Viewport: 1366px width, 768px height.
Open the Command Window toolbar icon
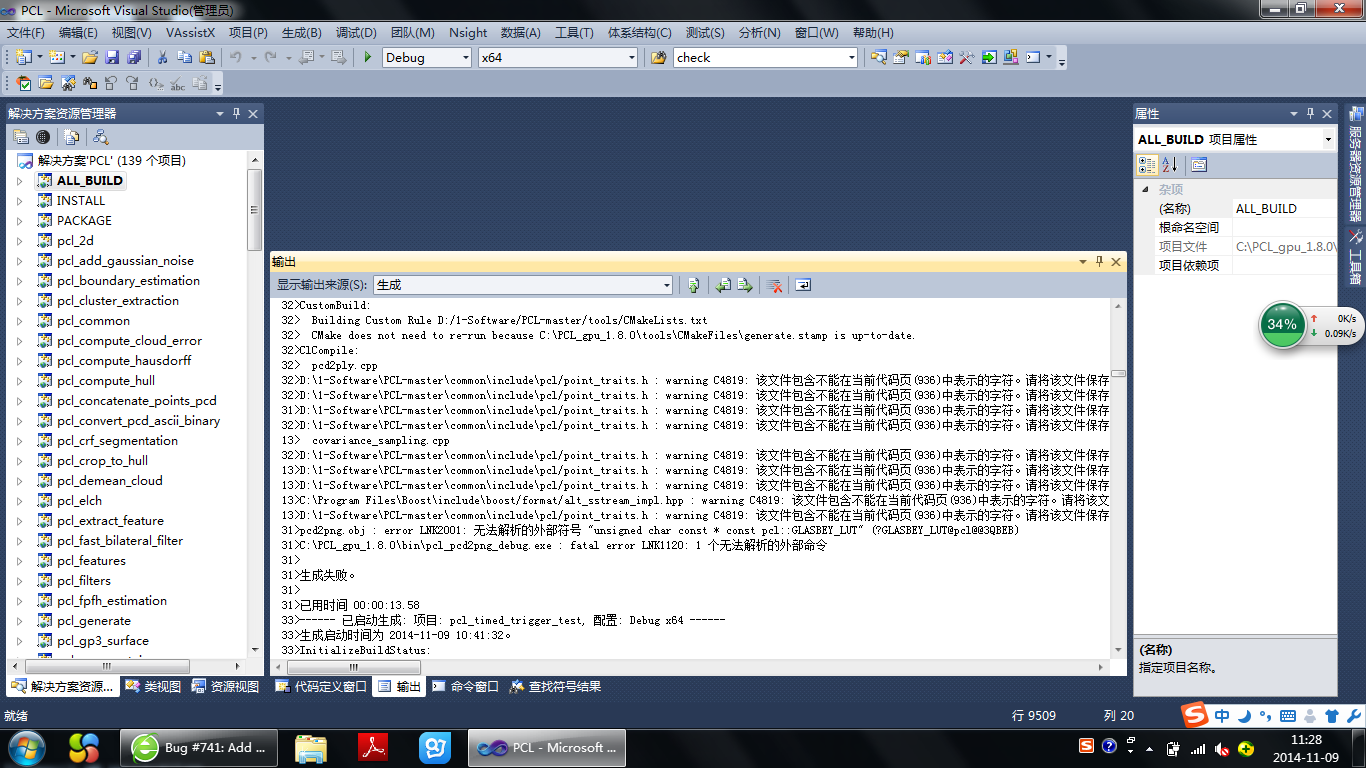point(1033,57)
